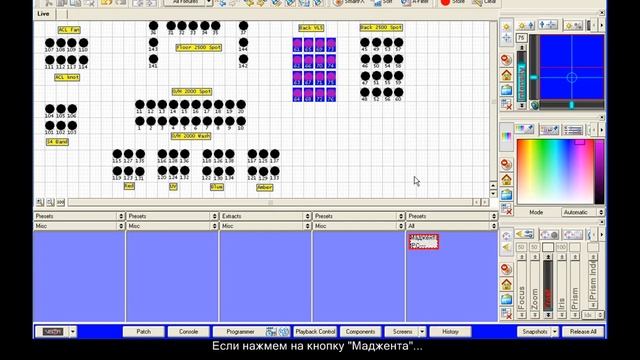Click the vertical Intensity slider
This screenshot has width=640, height=360.
pos(522,76)
